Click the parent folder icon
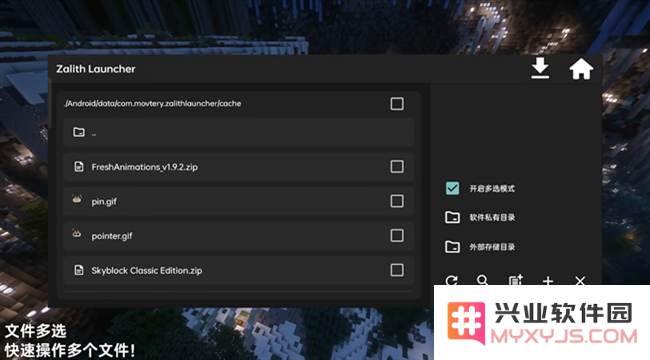This screenshot has width=650, height=360. [79, 132]
